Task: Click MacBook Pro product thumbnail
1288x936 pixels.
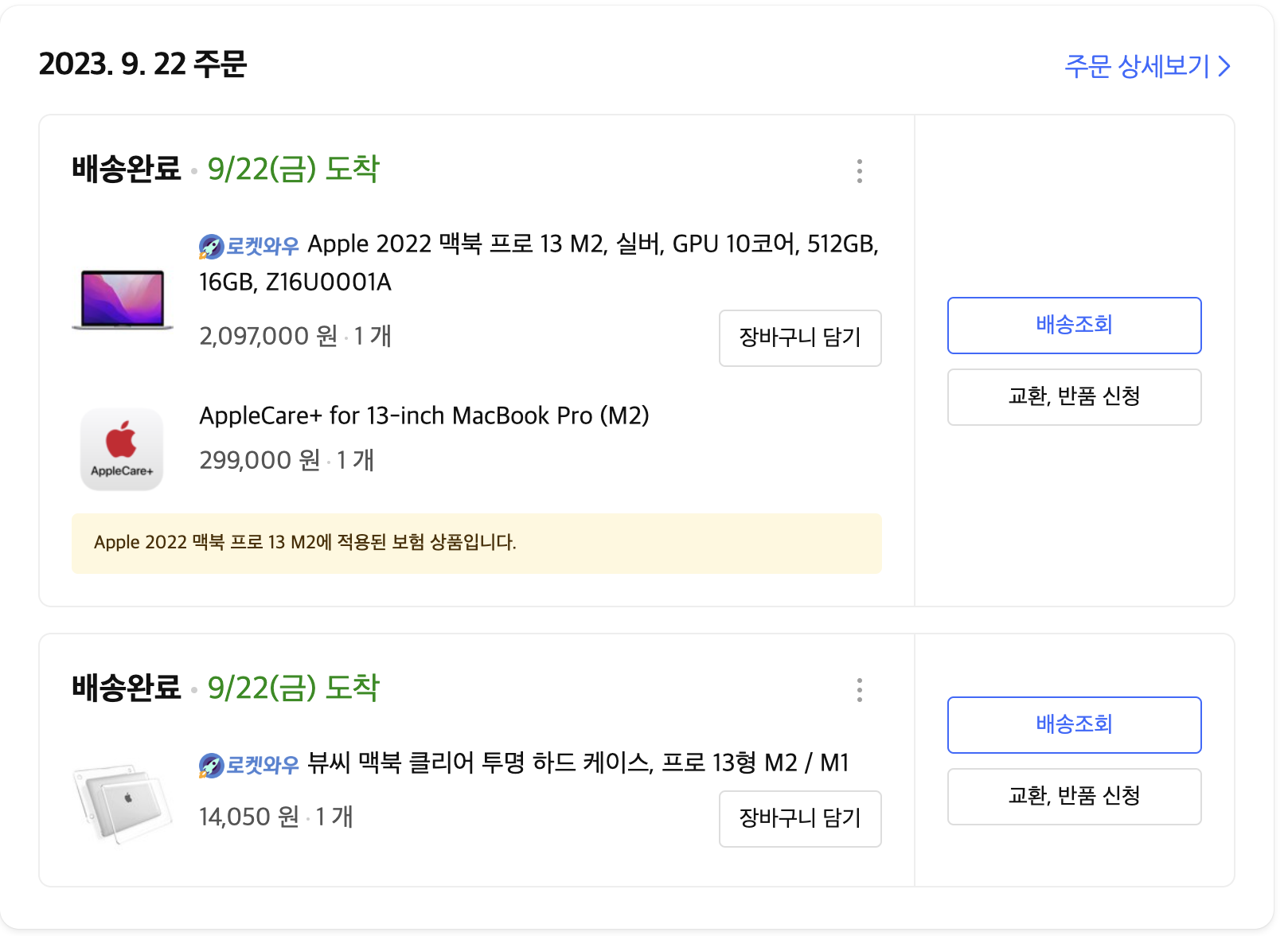Action: click(123, 299)
